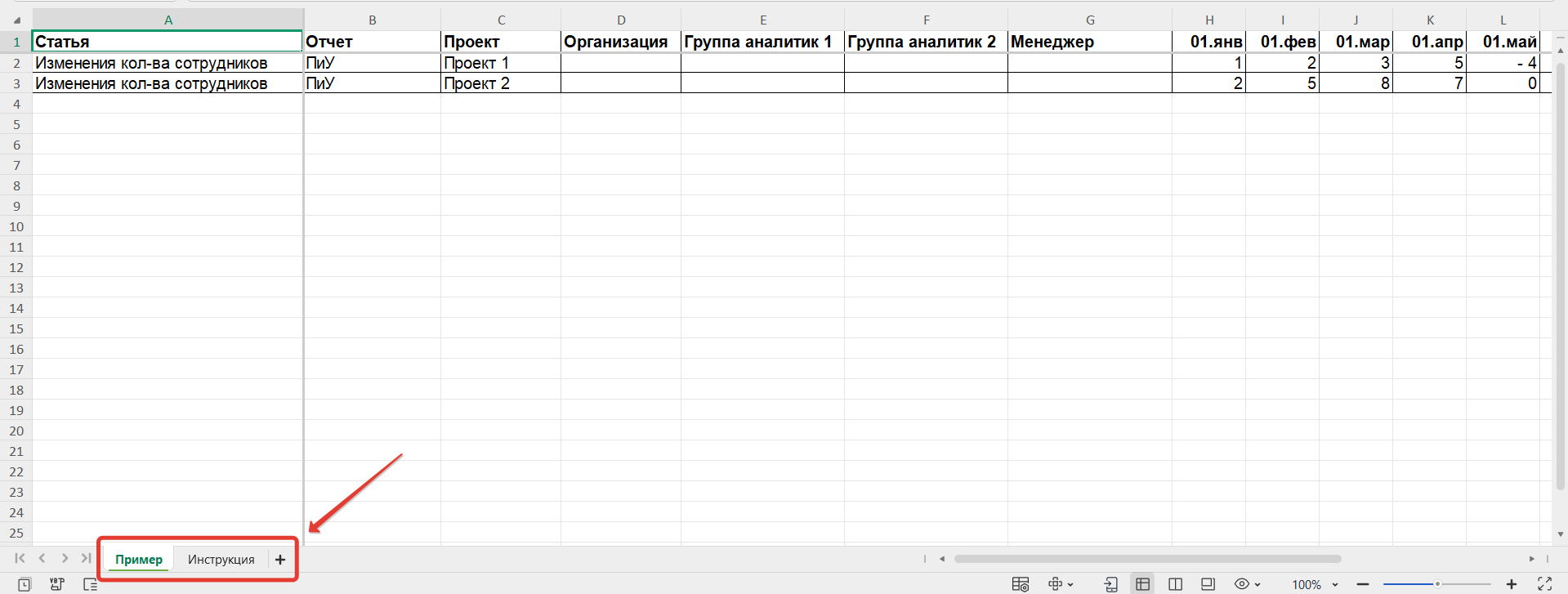This screenshot has height=594, width=1568.
Task: Open the 100% zoom level dropdown
Action: click(1335, 585)
